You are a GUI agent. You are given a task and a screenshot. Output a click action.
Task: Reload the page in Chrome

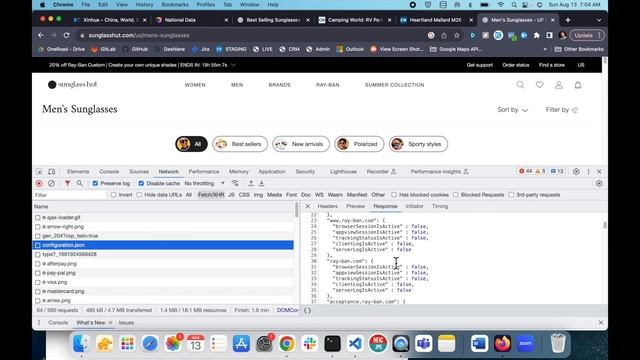(67, 36)
